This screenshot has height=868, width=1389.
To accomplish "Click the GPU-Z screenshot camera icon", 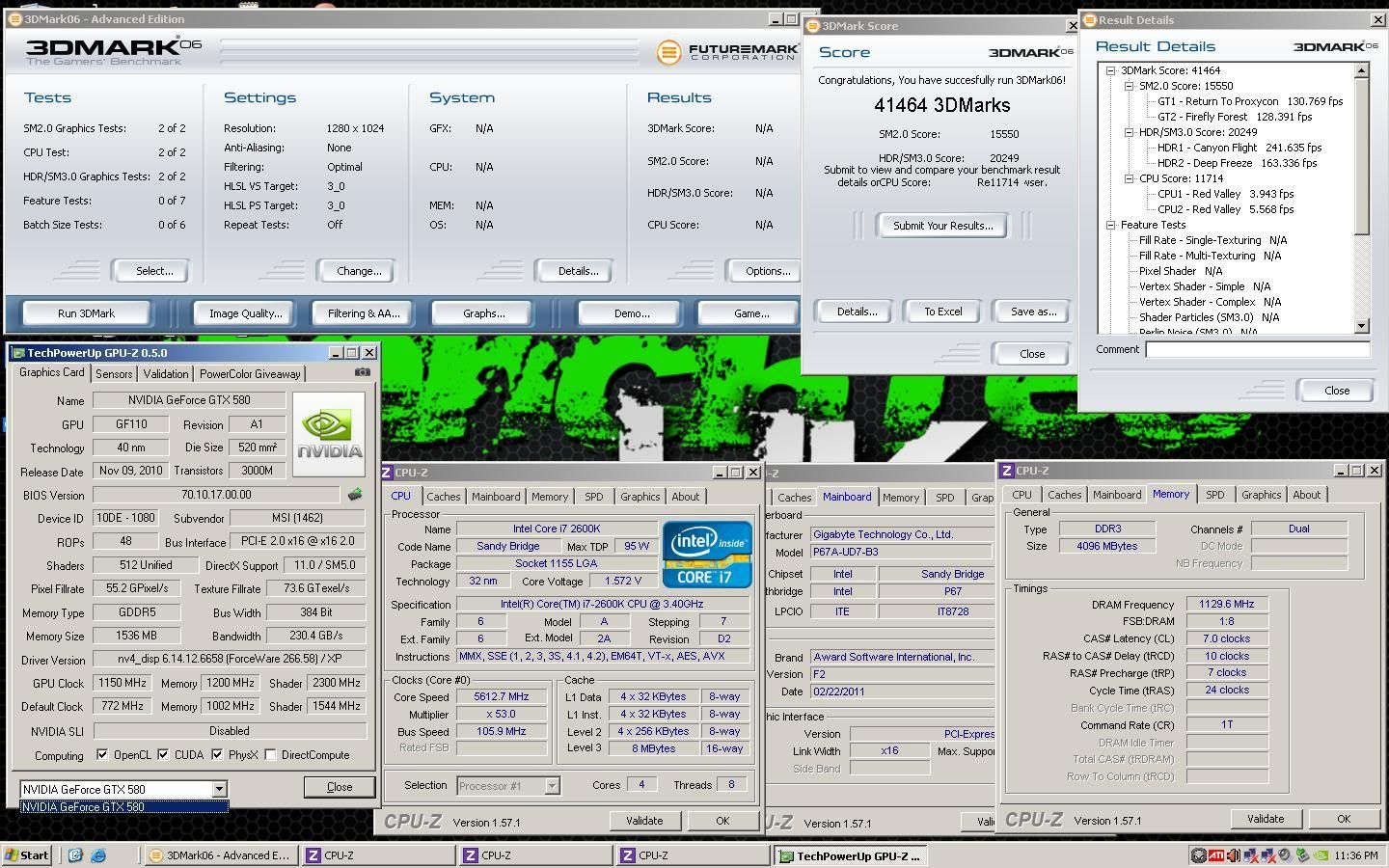I will coord(362,372).
